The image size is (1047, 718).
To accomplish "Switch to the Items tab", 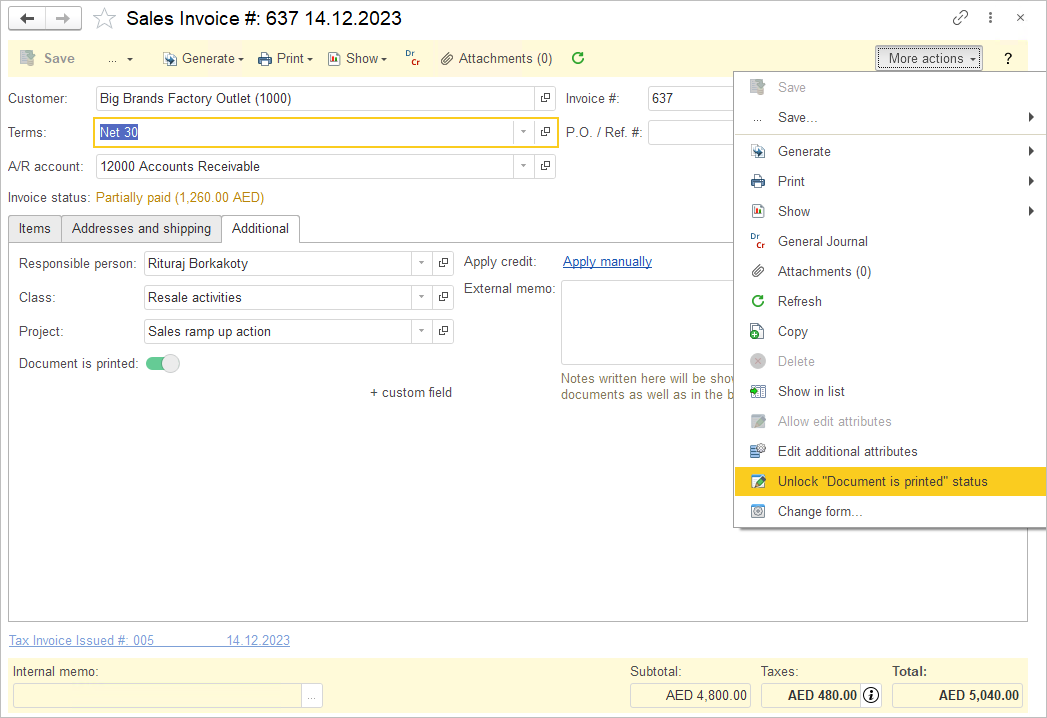I will click(34, 229).
